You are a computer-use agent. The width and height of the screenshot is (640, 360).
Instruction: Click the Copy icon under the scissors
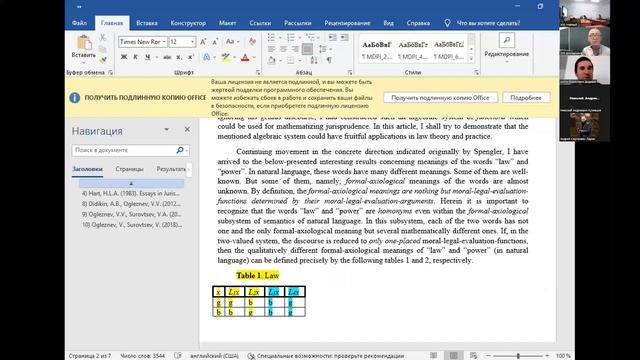pyautogui.click(x=103, y=49)
